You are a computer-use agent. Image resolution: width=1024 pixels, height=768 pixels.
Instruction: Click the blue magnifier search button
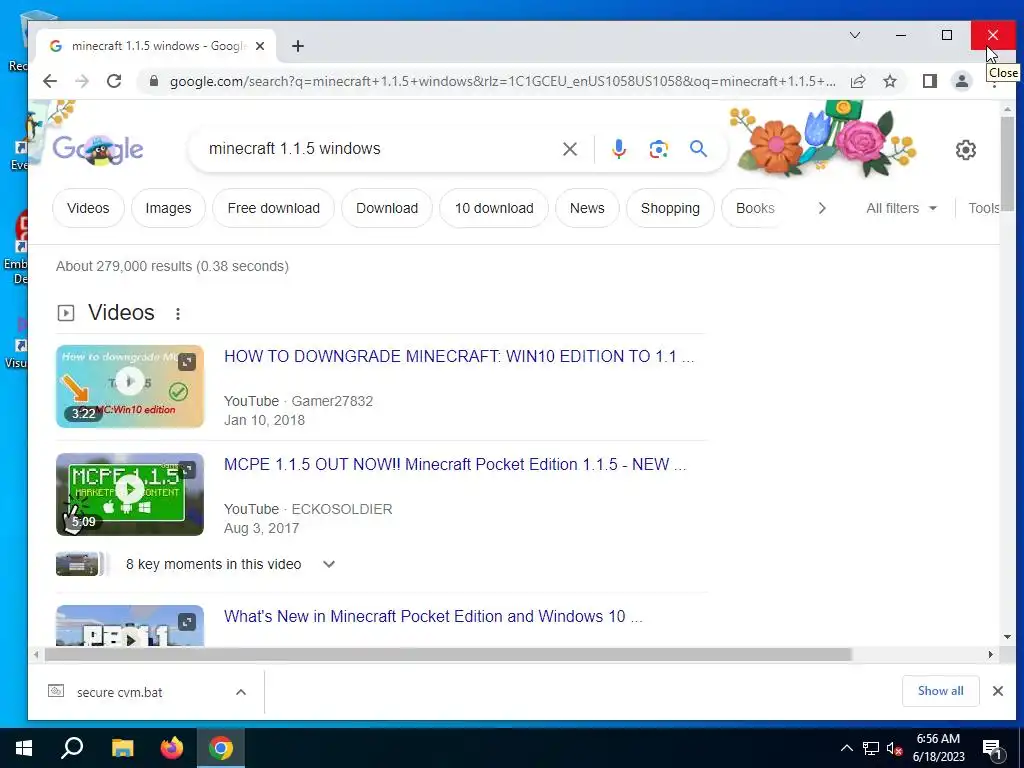pos(698,149)
